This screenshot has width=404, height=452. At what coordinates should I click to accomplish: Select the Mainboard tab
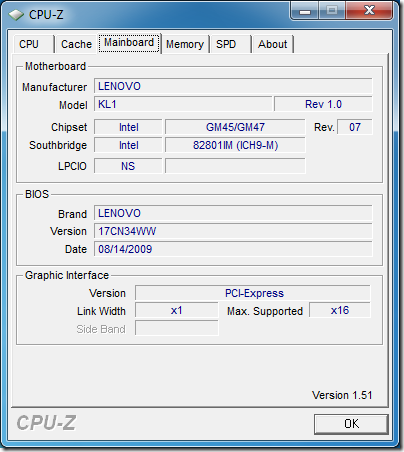point(129,43)
